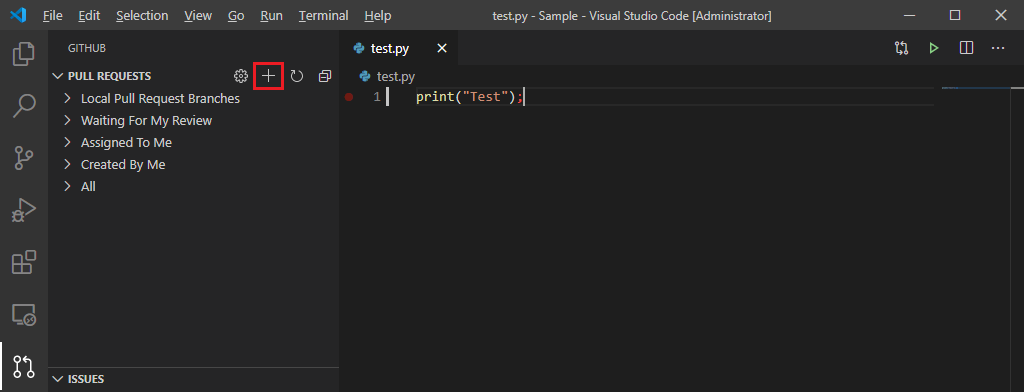Open the Explorer view in activity bar
1024x392 pixels.
coord(24,54)
